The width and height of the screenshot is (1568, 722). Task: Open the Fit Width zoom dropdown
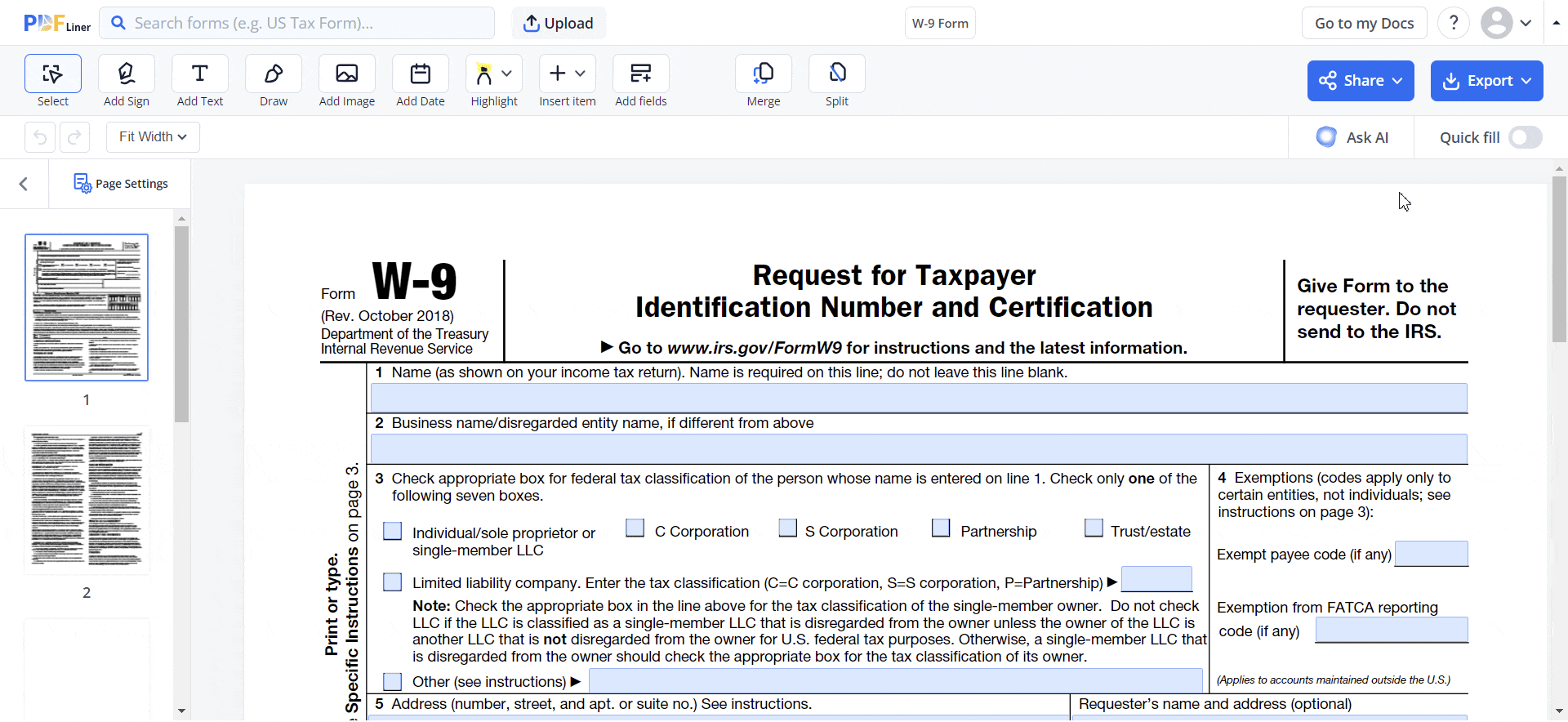(x=153, y=137)
